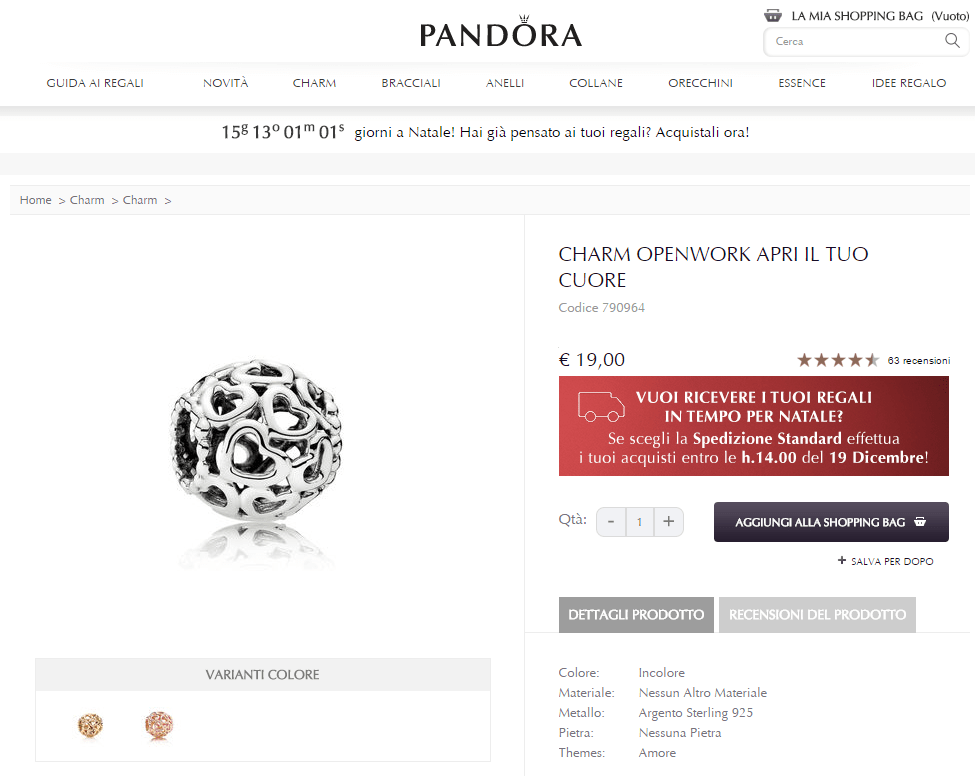Click the star rating icons
This screenshot has height=776, width=975.
pyautogui.click(x=837, y=360)
